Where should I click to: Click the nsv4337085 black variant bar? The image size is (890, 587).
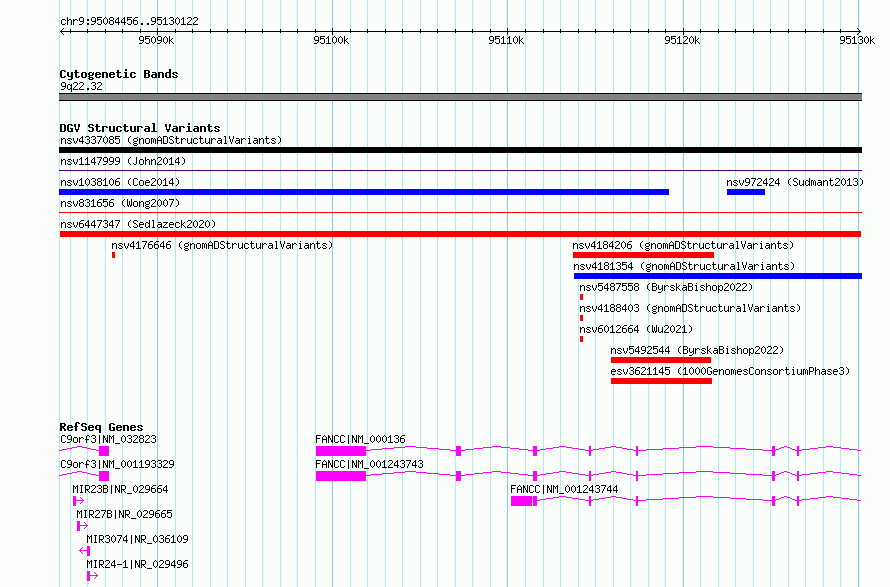point(460,150)
